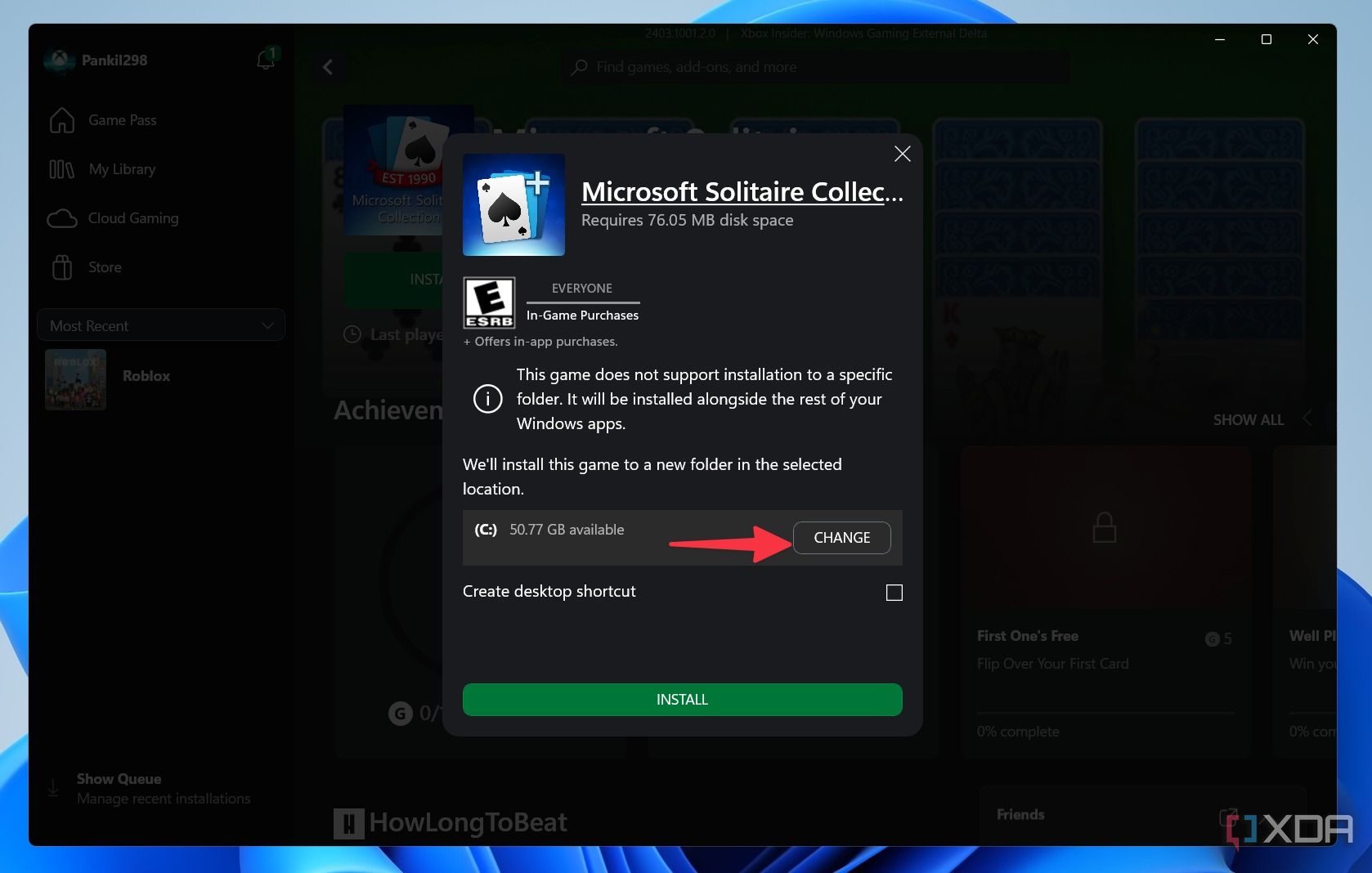Click the download arrow icon beside Show Queue
The height and width of the screenshot is (873, 1372).
point(53,788)
